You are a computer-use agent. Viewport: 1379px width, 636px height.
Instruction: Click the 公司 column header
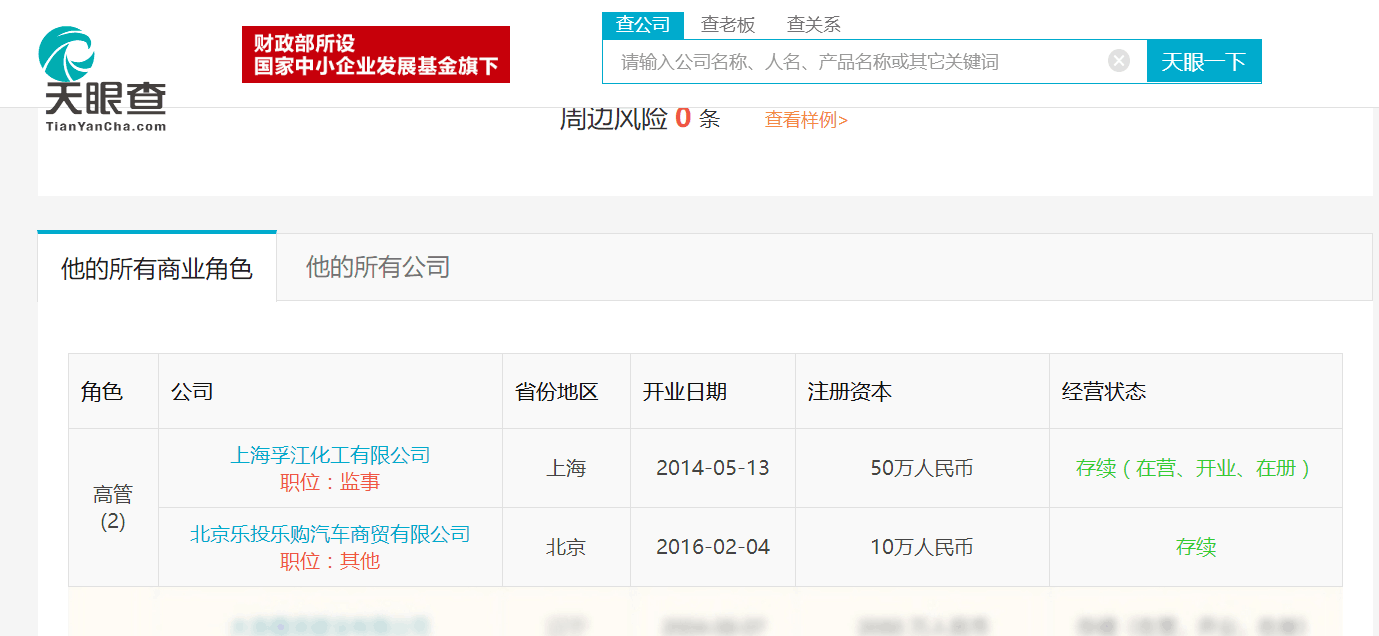pos(192,392)
